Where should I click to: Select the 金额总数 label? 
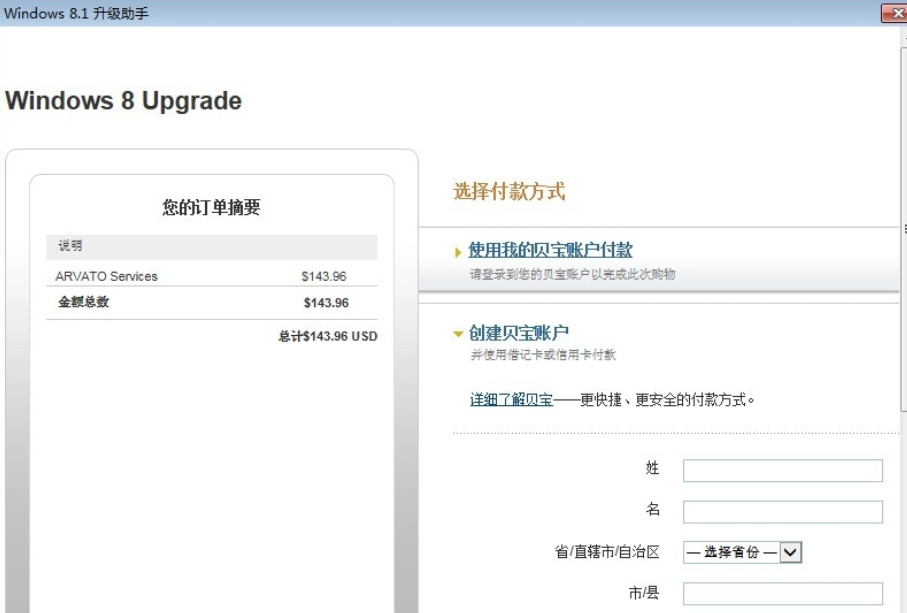point(83,302)
